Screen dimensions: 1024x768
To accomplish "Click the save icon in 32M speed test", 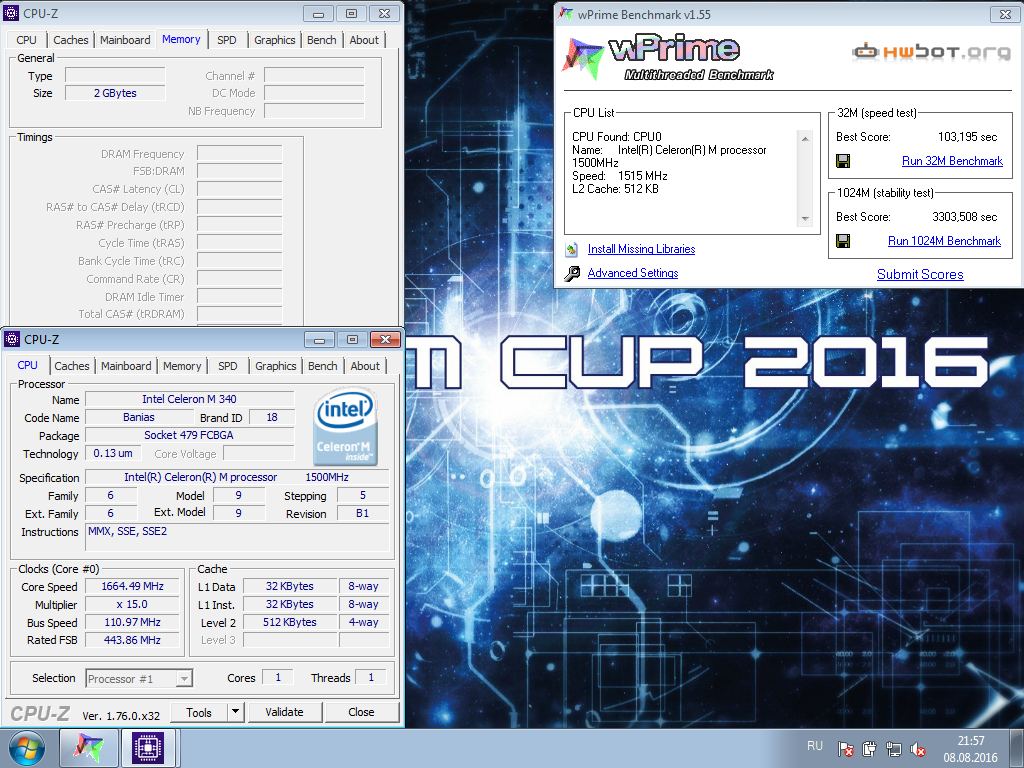I will click(x=843, y=161).
